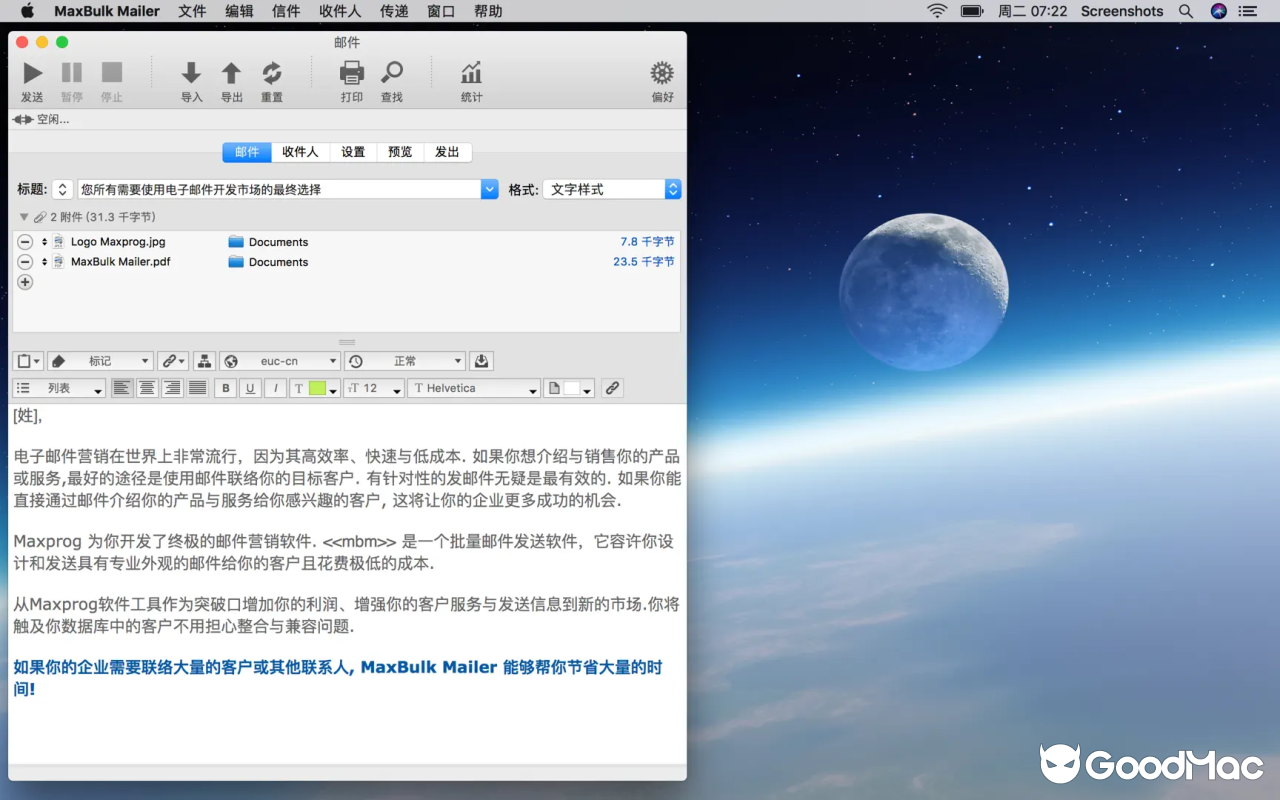Select the 导入 (Import) icon
Viewport: 1280px width, 800px height.
pos(191,72)
